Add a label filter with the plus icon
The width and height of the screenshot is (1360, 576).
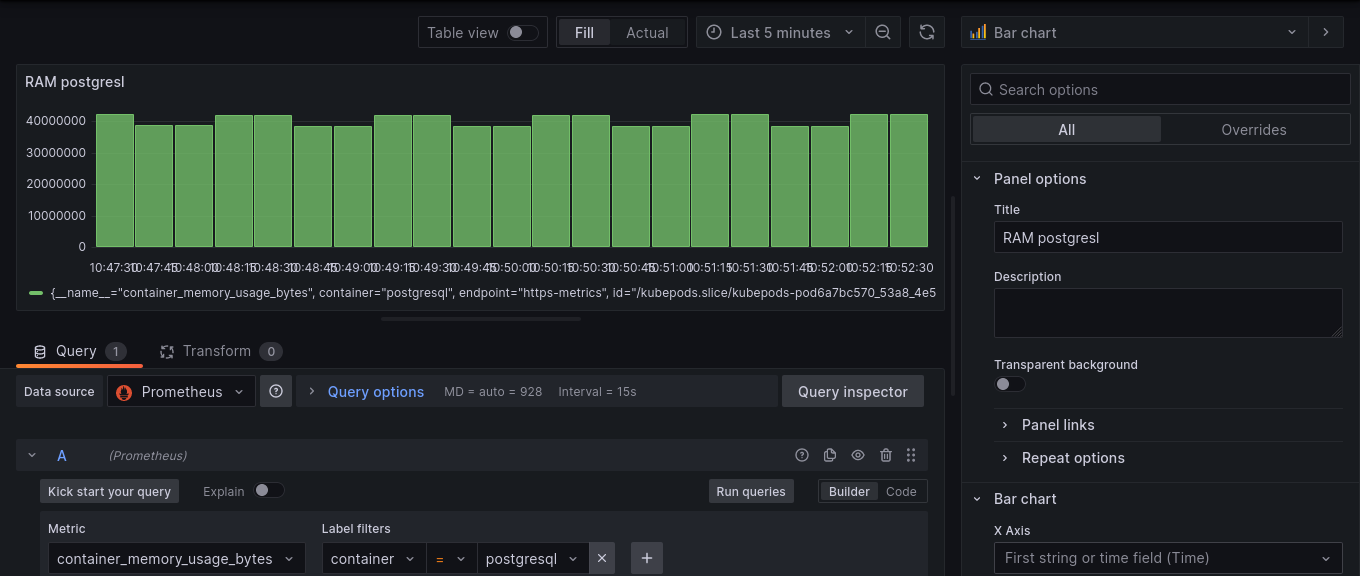pyautogui.click(x=647, y=558)
